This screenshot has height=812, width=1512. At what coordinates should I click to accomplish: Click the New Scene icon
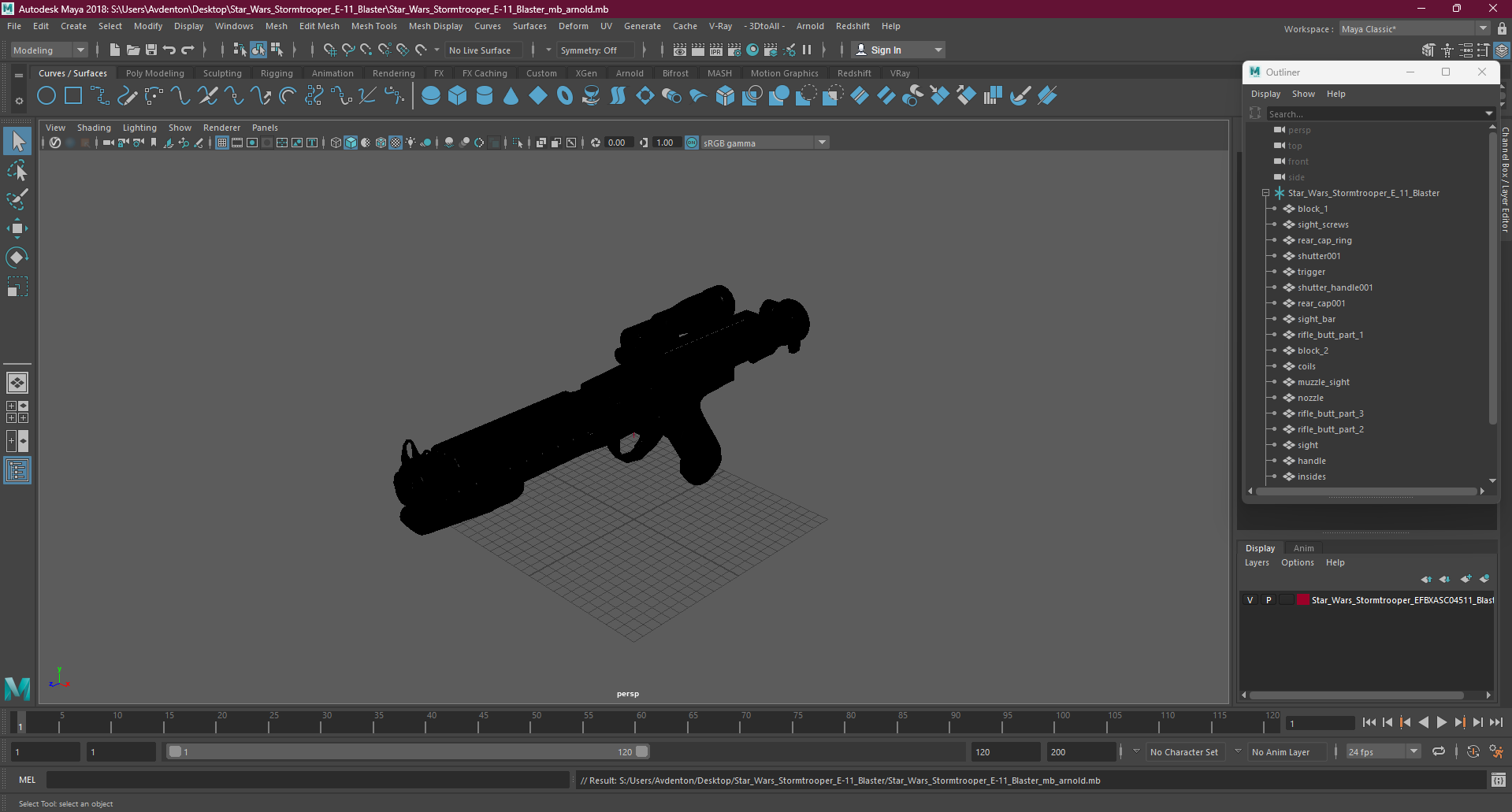tap(115, 50)
